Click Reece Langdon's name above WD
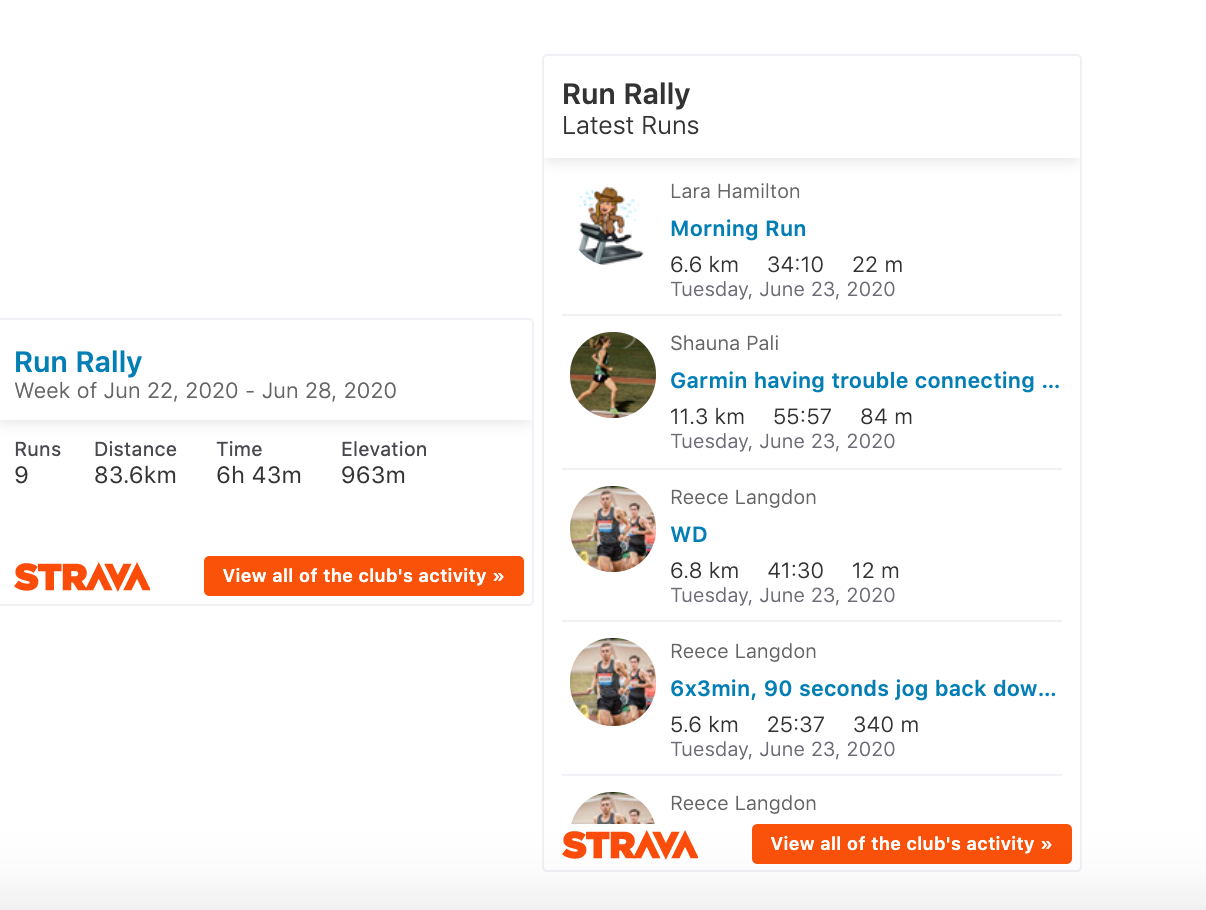The height and width of the screenshot is (910, 1206). [x=743, y=497]
